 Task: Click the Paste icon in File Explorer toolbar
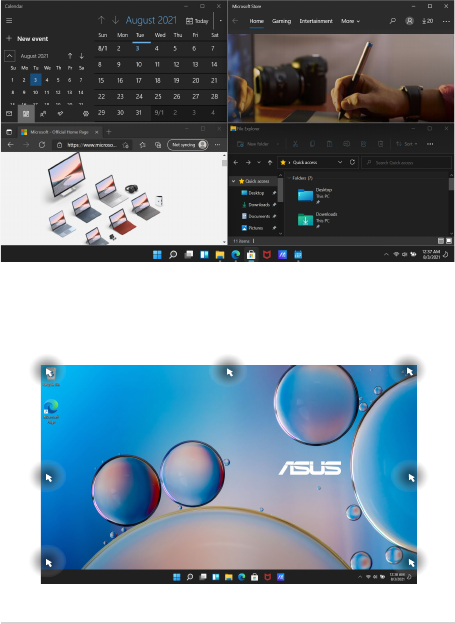329,144
